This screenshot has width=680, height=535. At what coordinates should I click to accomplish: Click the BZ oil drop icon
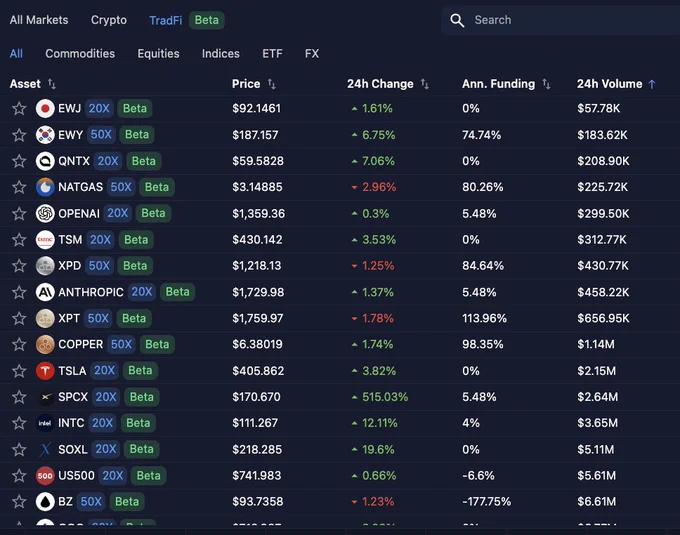tap(45, 502)
